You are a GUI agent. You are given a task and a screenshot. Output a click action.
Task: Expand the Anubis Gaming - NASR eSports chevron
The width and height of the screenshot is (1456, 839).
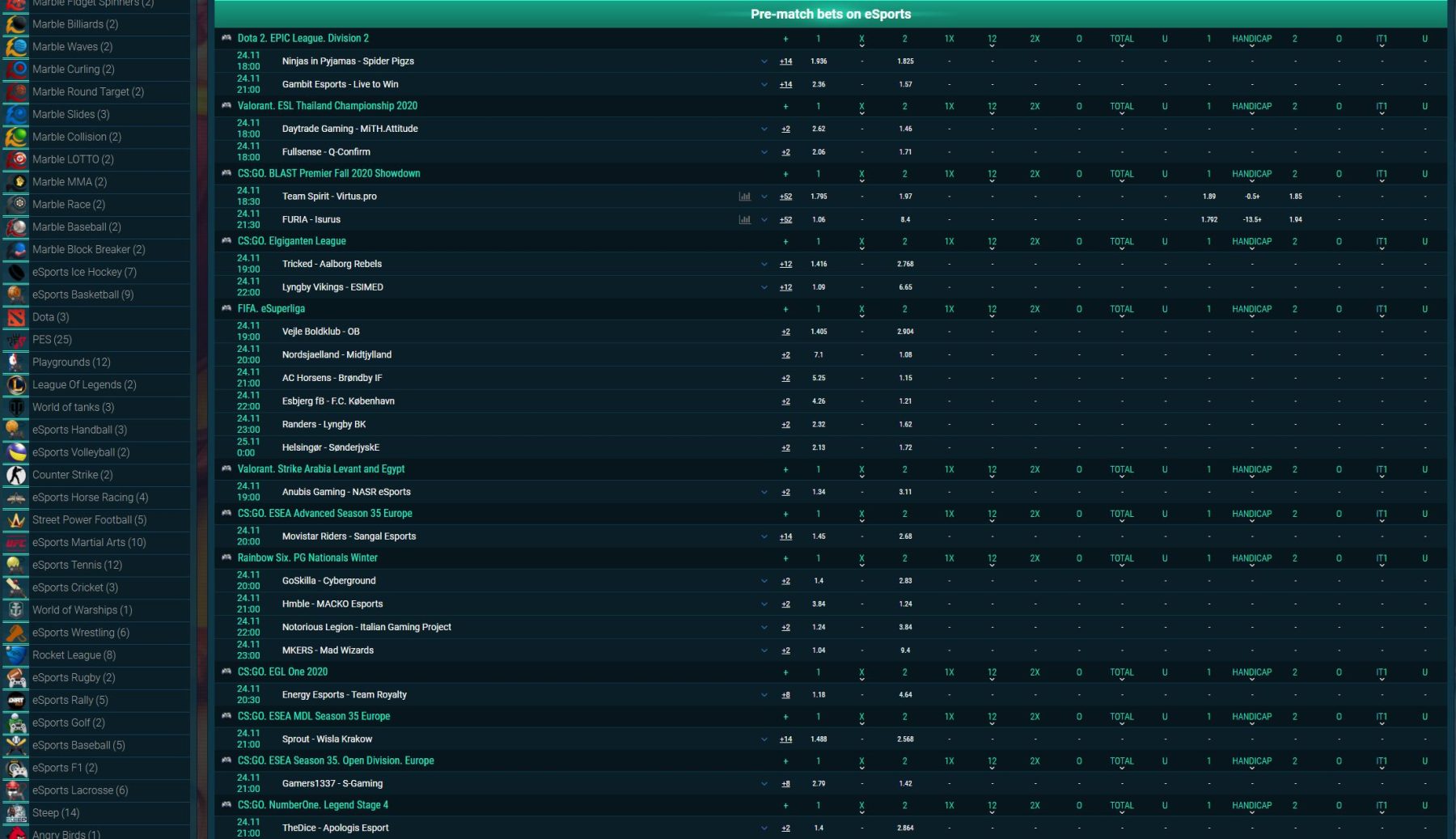[x=764, y=493]
